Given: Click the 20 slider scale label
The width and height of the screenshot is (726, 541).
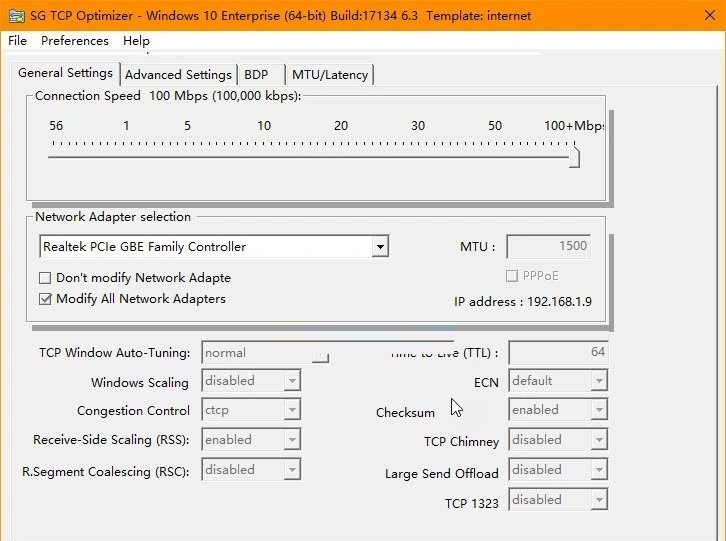Looking at the screenshot, I should click(341, 126).
